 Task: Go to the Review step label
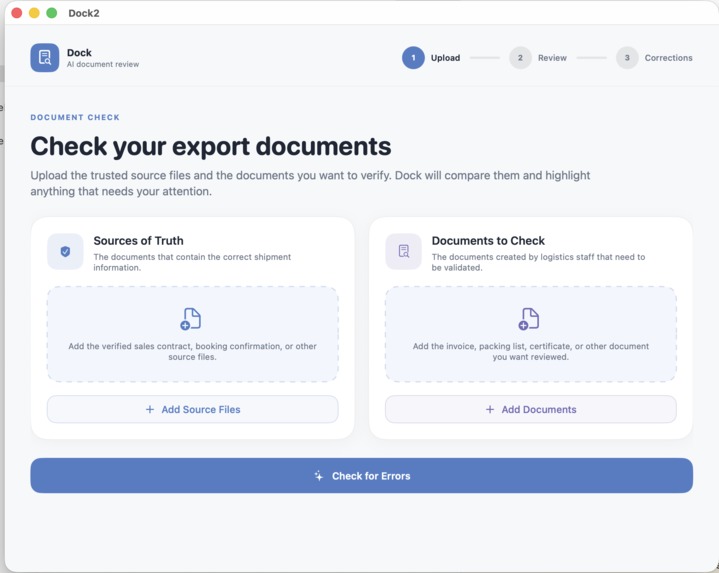(552, 58)
